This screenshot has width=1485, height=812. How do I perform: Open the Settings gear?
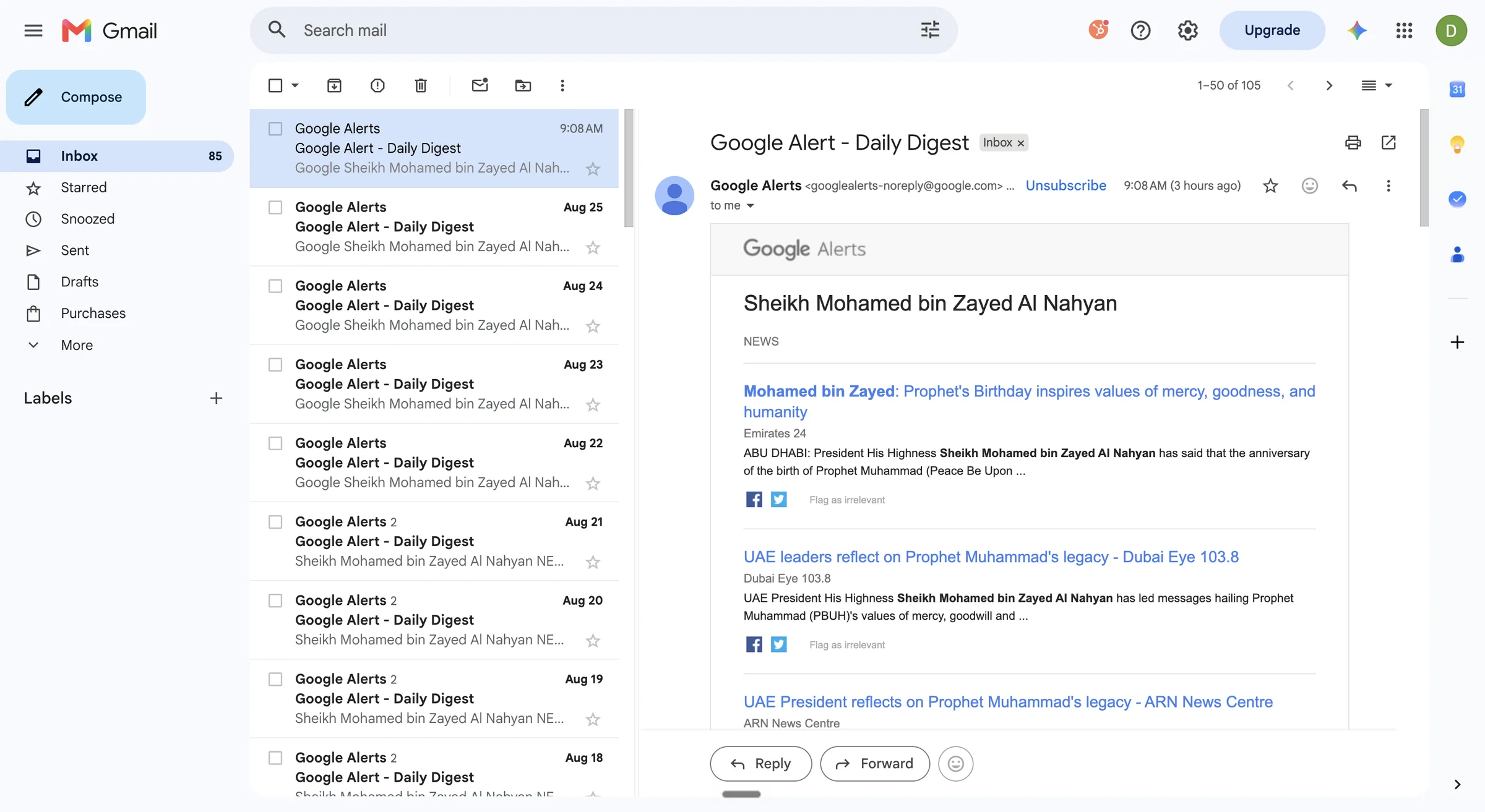tap(1187, 30)
